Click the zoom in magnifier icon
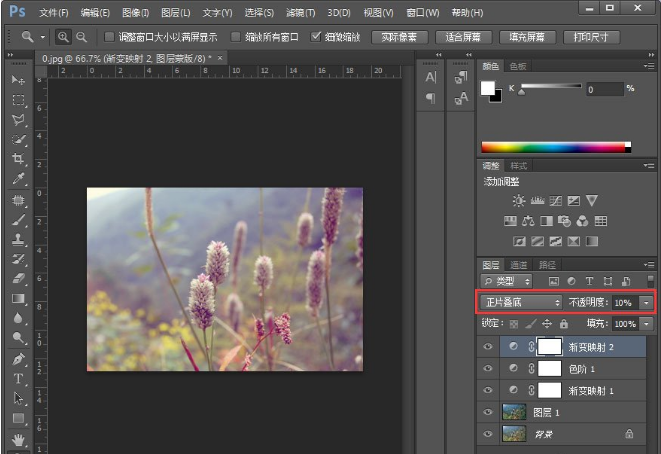 pyautogui.click(x=64, y=37)
